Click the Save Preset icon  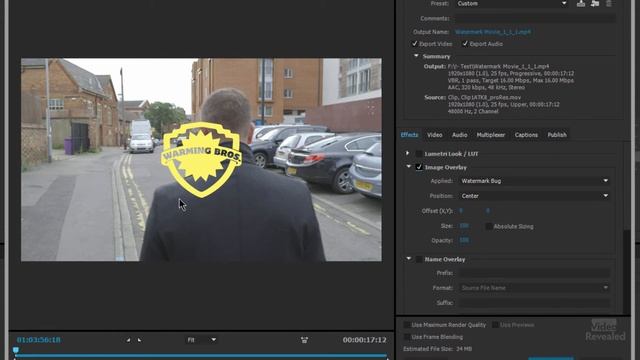(x=581, y=4)
